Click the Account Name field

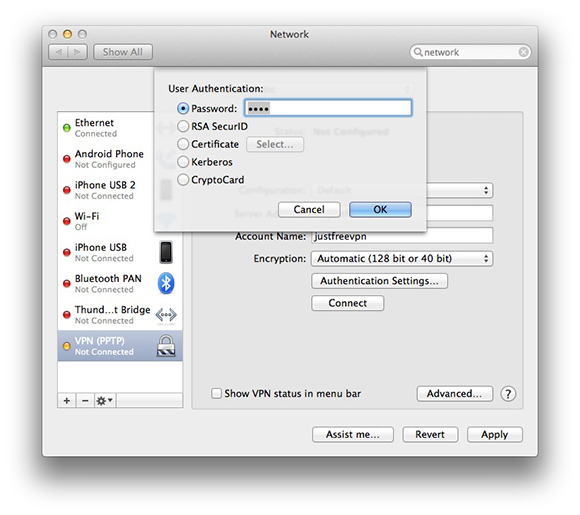[x=402, y=237]
